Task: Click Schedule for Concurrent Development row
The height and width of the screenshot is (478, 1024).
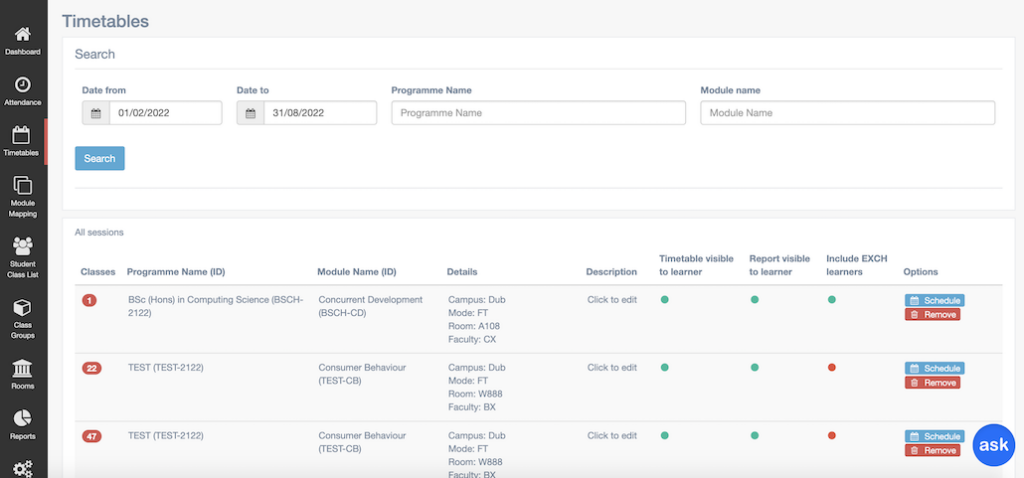Action: tap(934, 300)
